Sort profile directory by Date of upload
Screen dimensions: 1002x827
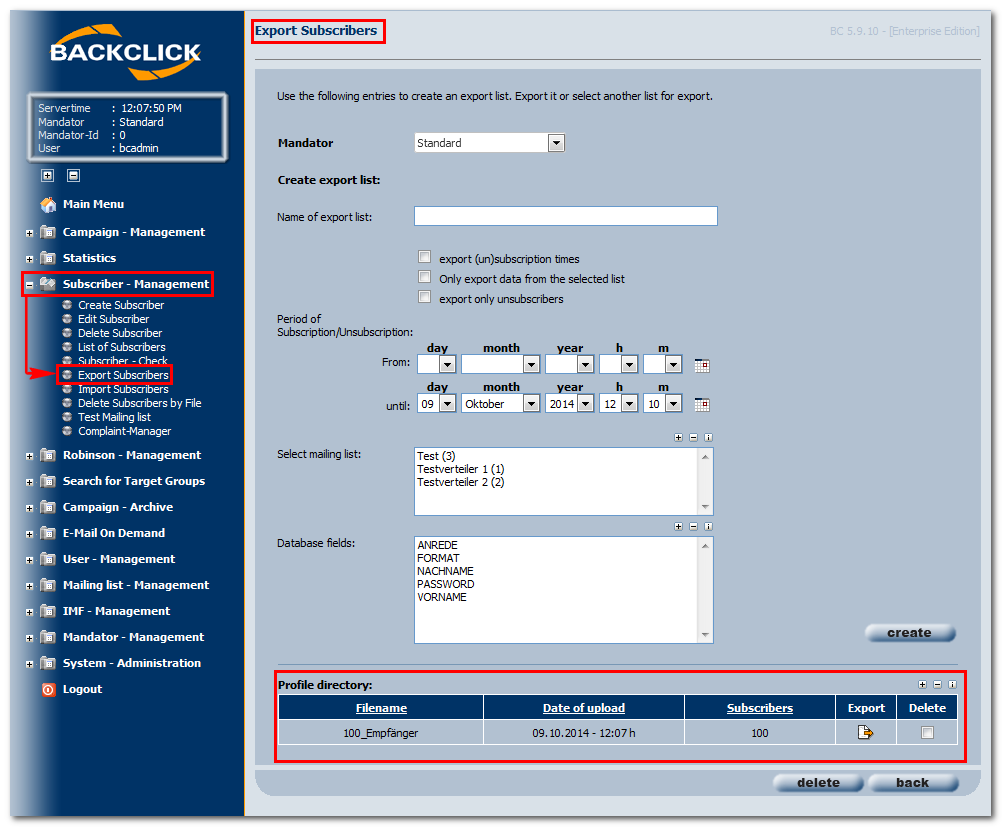click(x=583, y=708)
